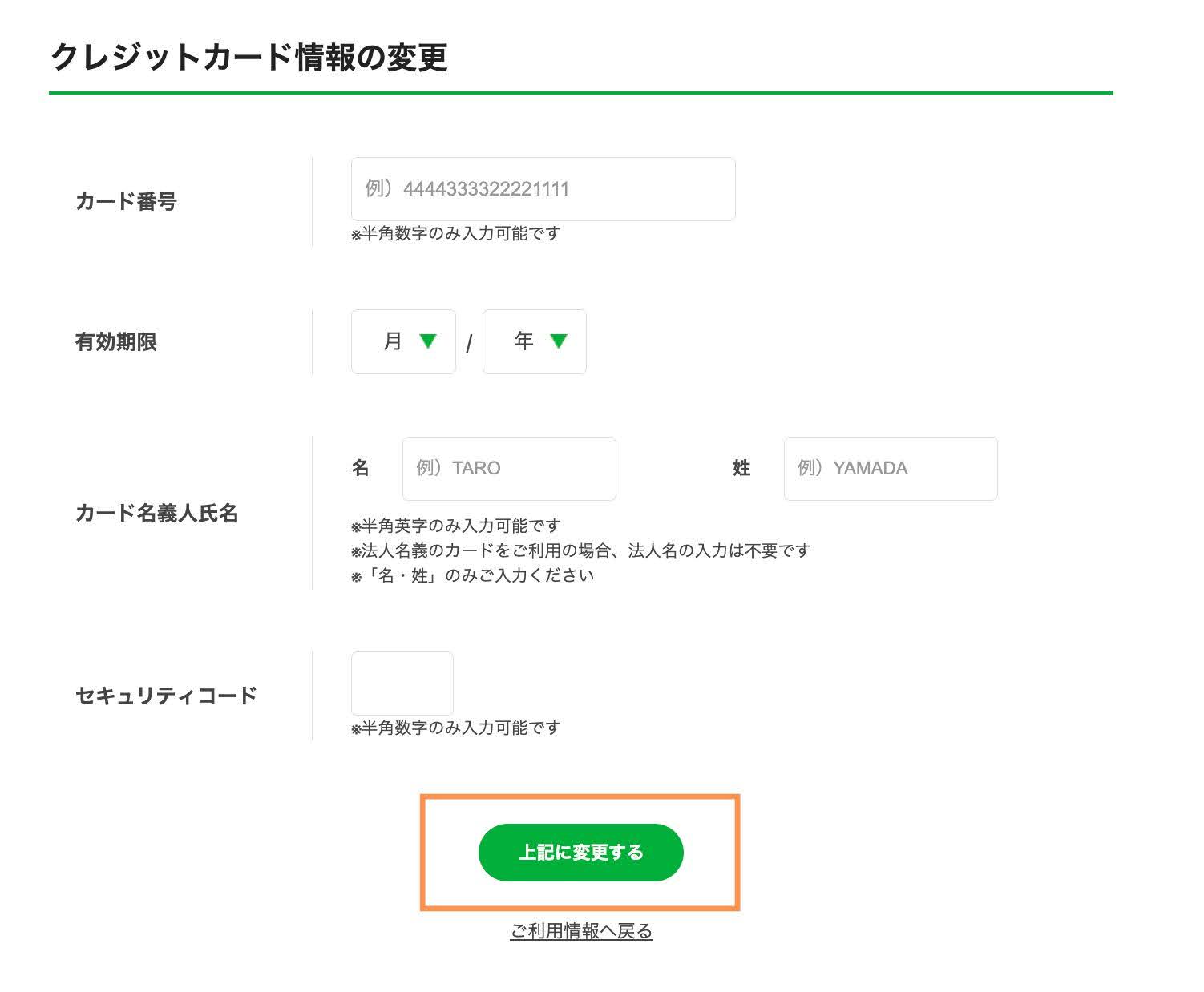Click the slash between month and year dropdowns

470,342
